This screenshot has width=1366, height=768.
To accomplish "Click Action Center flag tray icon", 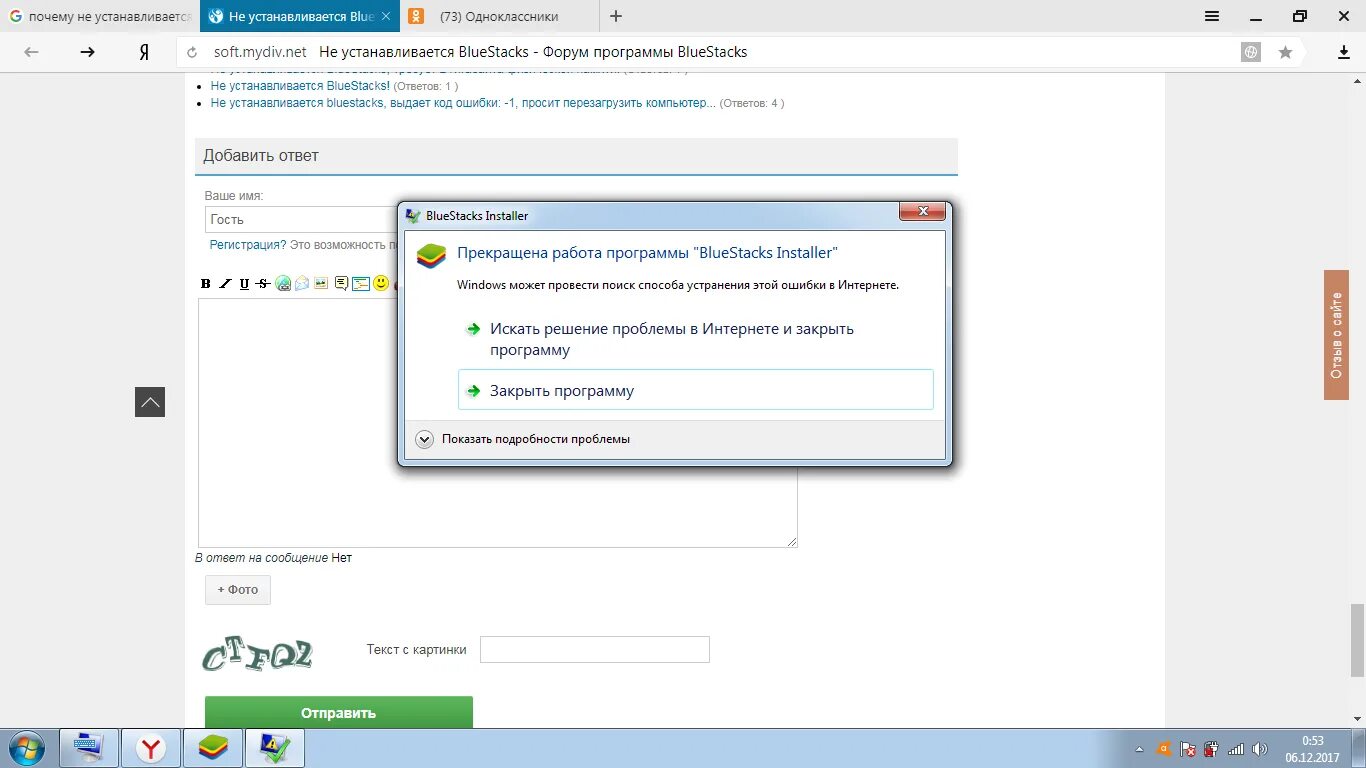I will (x=1188, y=749).
